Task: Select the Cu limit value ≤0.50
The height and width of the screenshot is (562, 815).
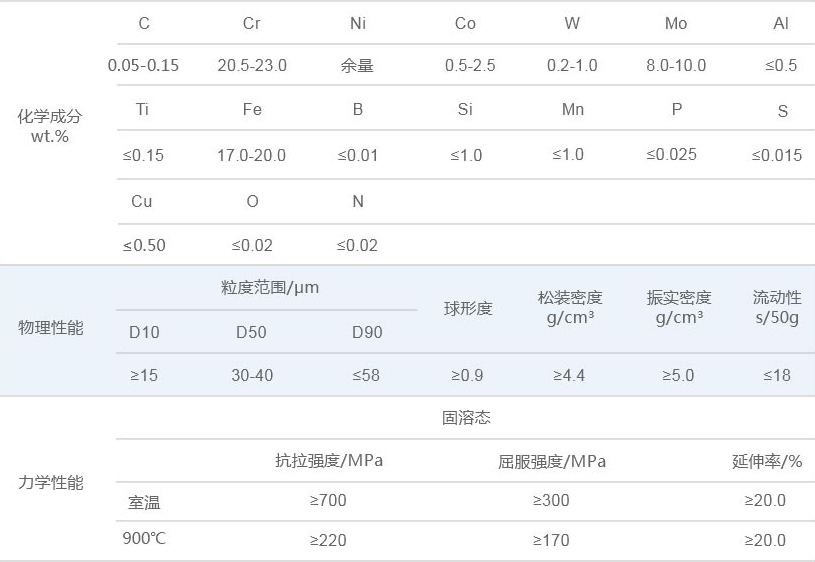Action: point(144,245)
